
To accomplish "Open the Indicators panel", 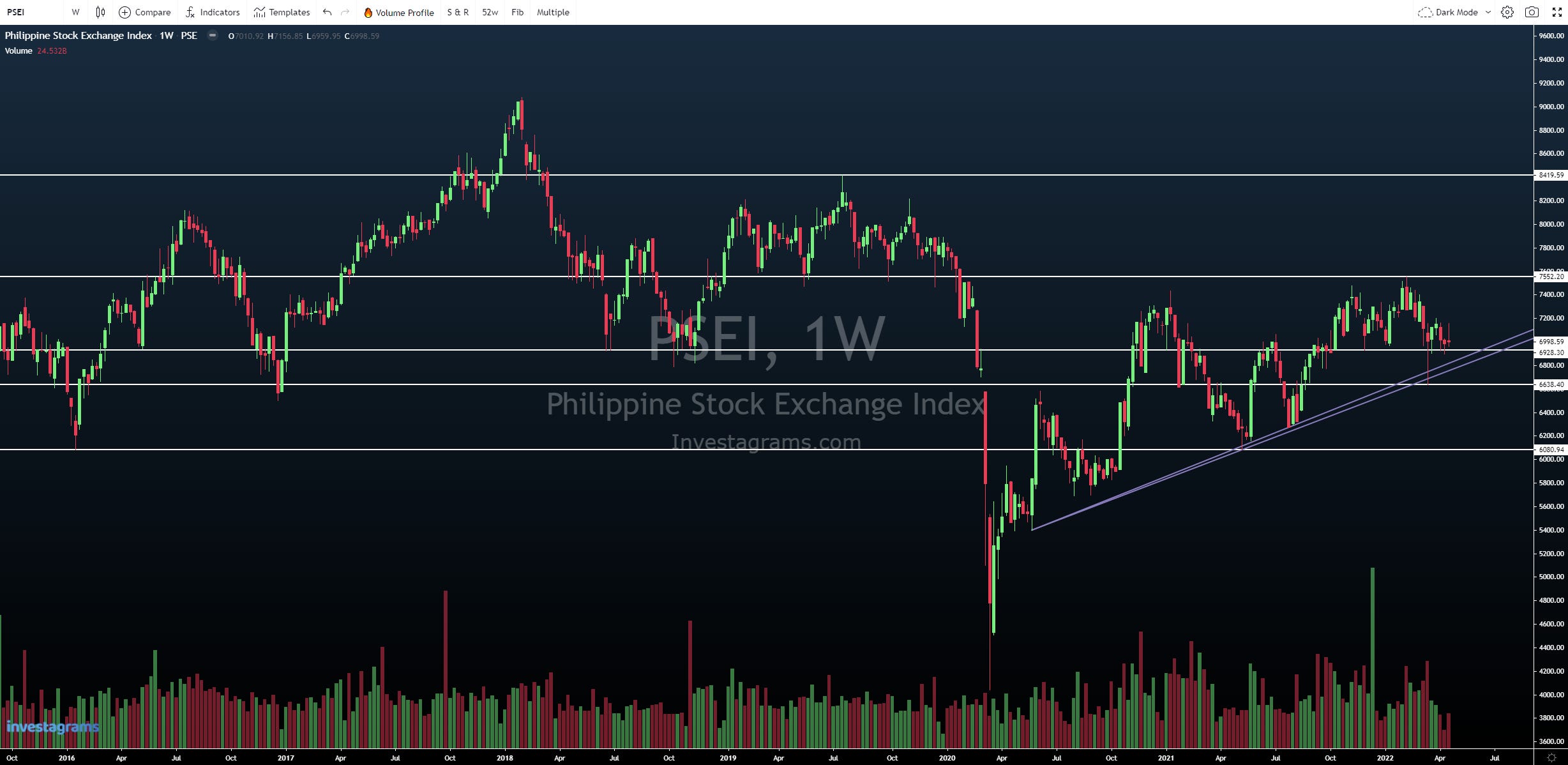I will [212, 12].
